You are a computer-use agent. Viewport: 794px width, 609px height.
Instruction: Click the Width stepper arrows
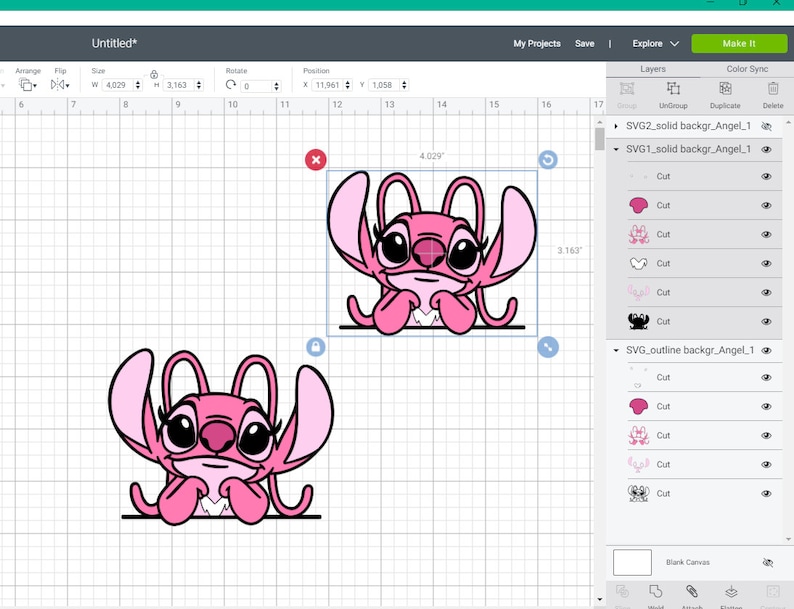pyautogui.click(x=138, y=85)
